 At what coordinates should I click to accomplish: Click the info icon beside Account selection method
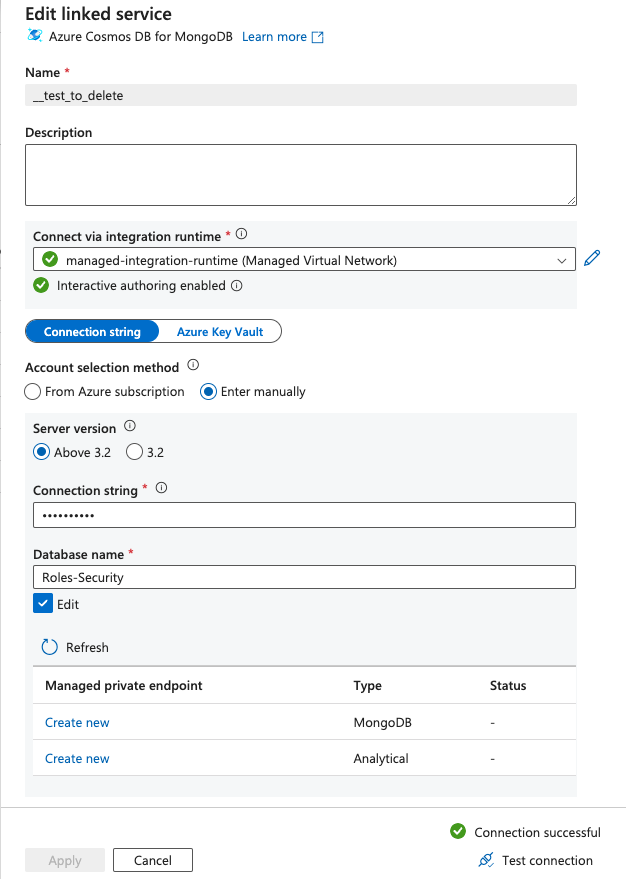[193, 366]
